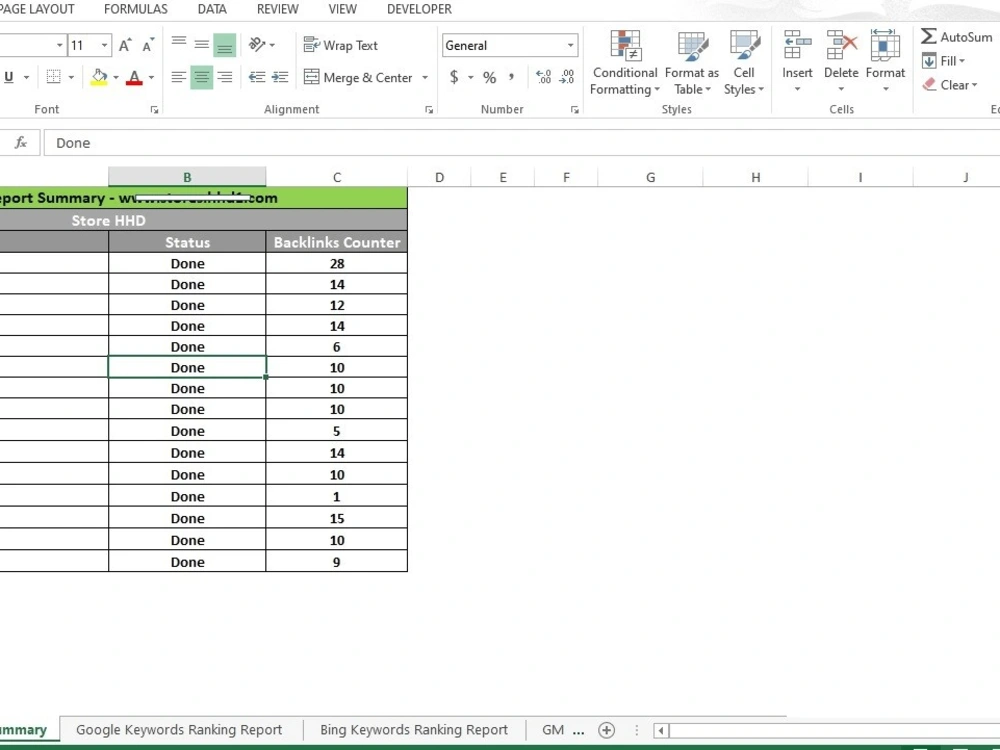This screenshot has height=750, width=1000.
Task: Select the cell with value 15
Action: [337, 518]
